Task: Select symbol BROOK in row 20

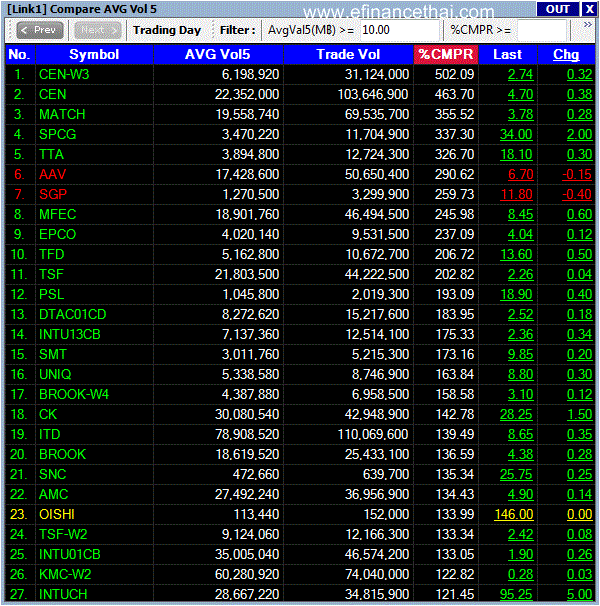Action: pos(63,454)
